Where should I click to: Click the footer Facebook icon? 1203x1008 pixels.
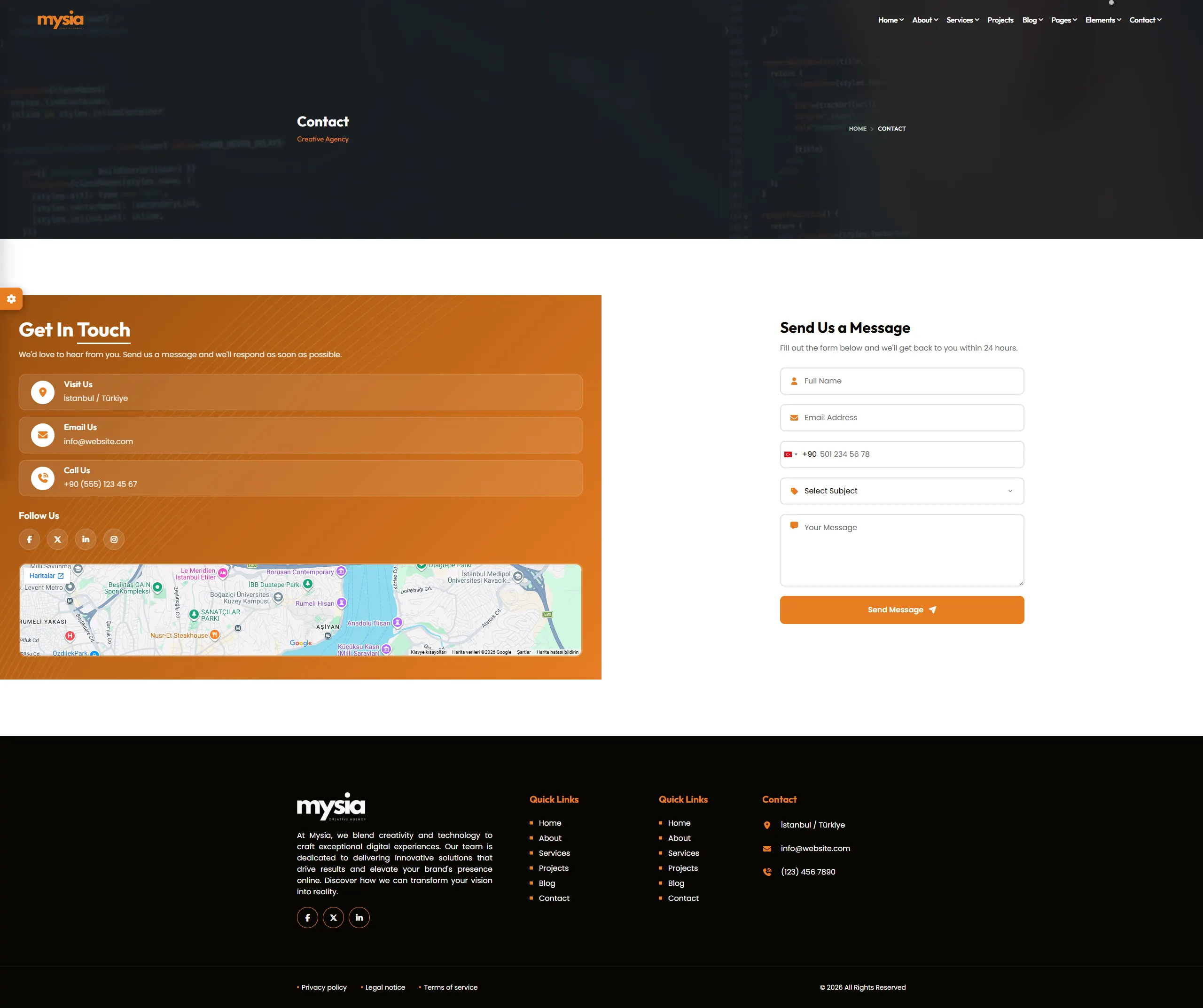coord(308,917)
